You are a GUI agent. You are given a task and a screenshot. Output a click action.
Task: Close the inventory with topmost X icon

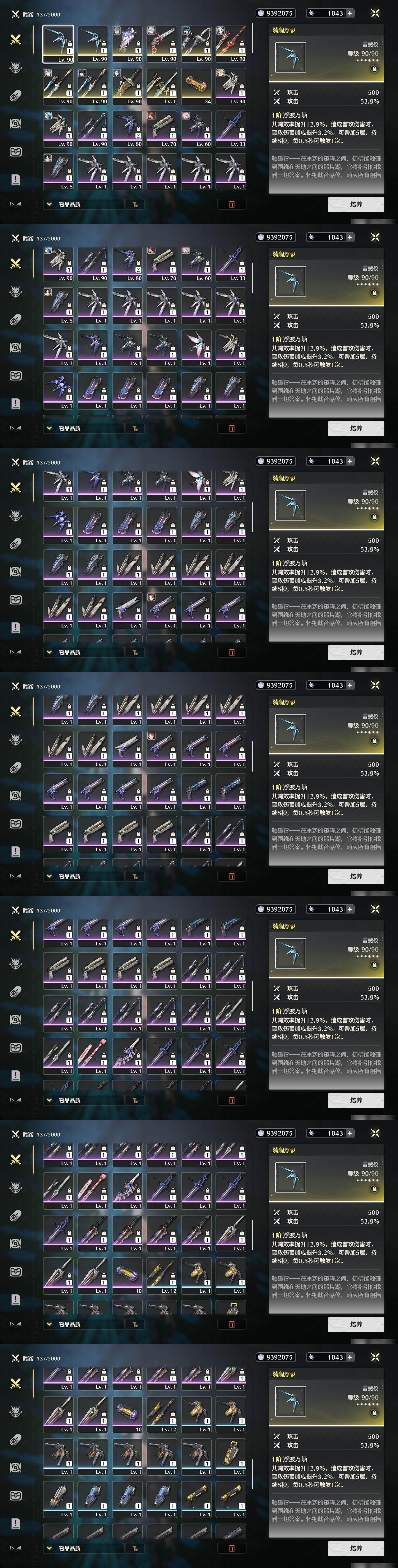[376, 13]
